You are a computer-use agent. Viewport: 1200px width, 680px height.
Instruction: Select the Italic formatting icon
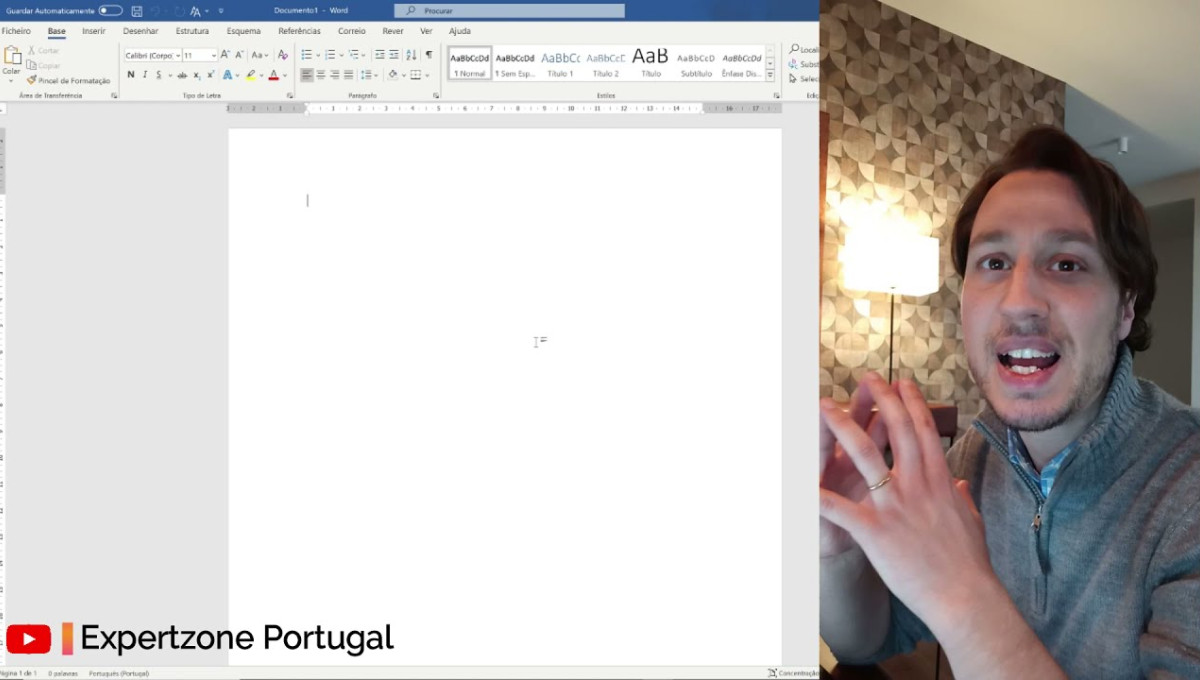(145, 74)
